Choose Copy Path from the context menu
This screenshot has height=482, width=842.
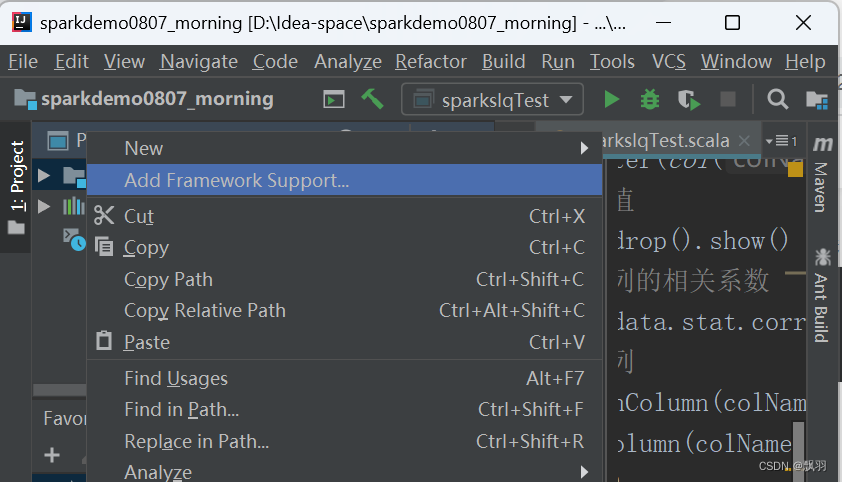pos(344,279)
